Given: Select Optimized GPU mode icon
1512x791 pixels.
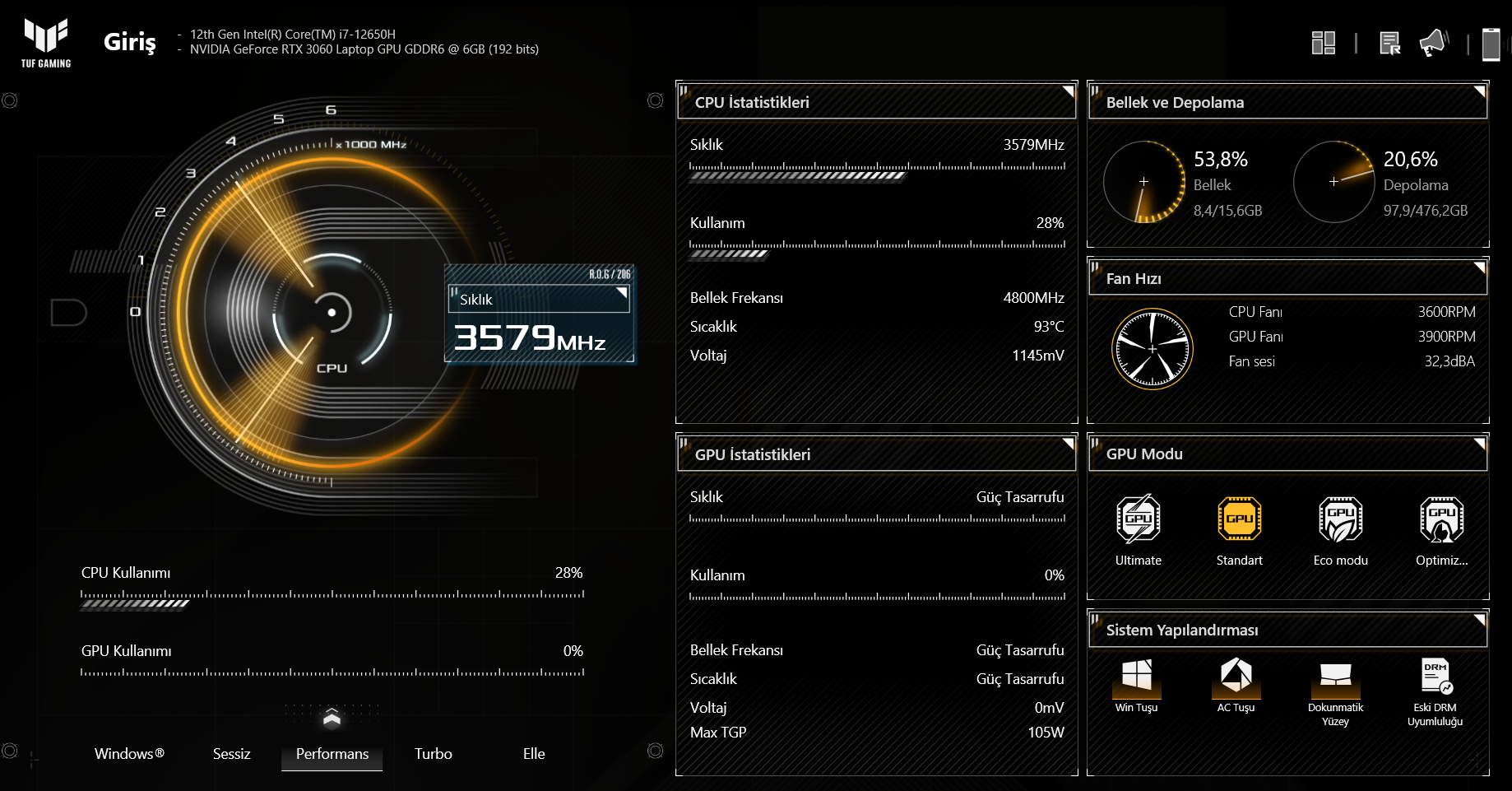Looking at the screenshot, I should point(1442,519).
